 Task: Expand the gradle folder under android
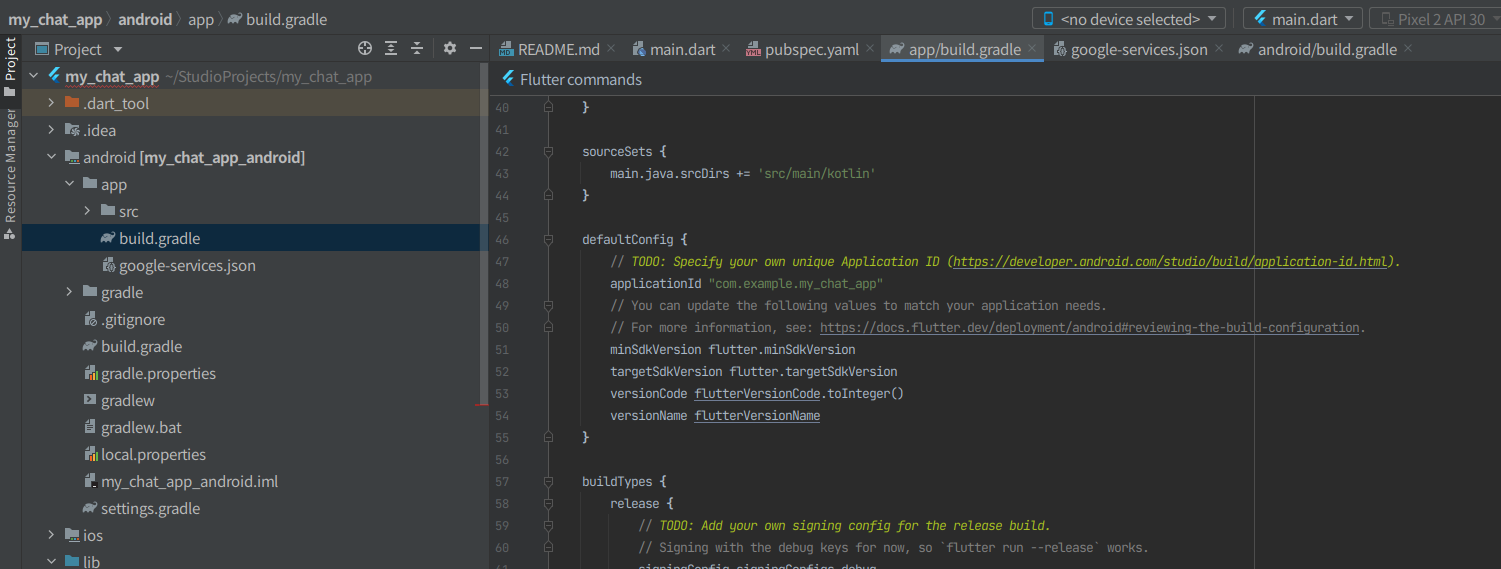[69, 292]
